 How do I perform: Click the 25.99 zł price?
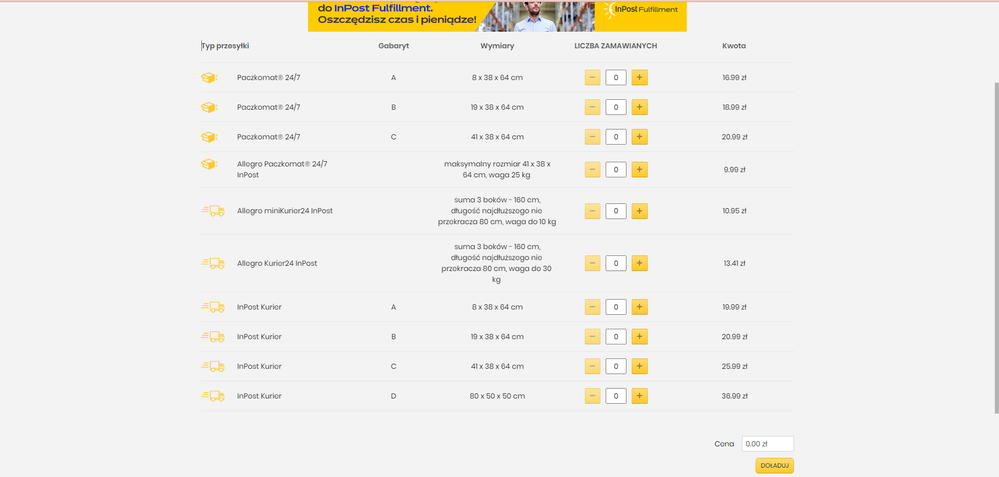(734, 366)
